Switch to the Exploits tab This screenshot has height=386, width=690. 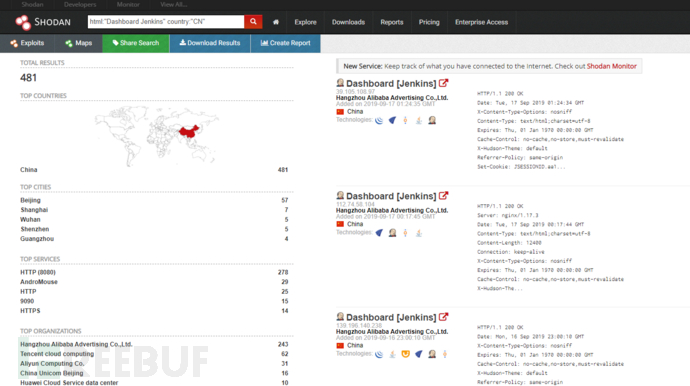point(27,43)
